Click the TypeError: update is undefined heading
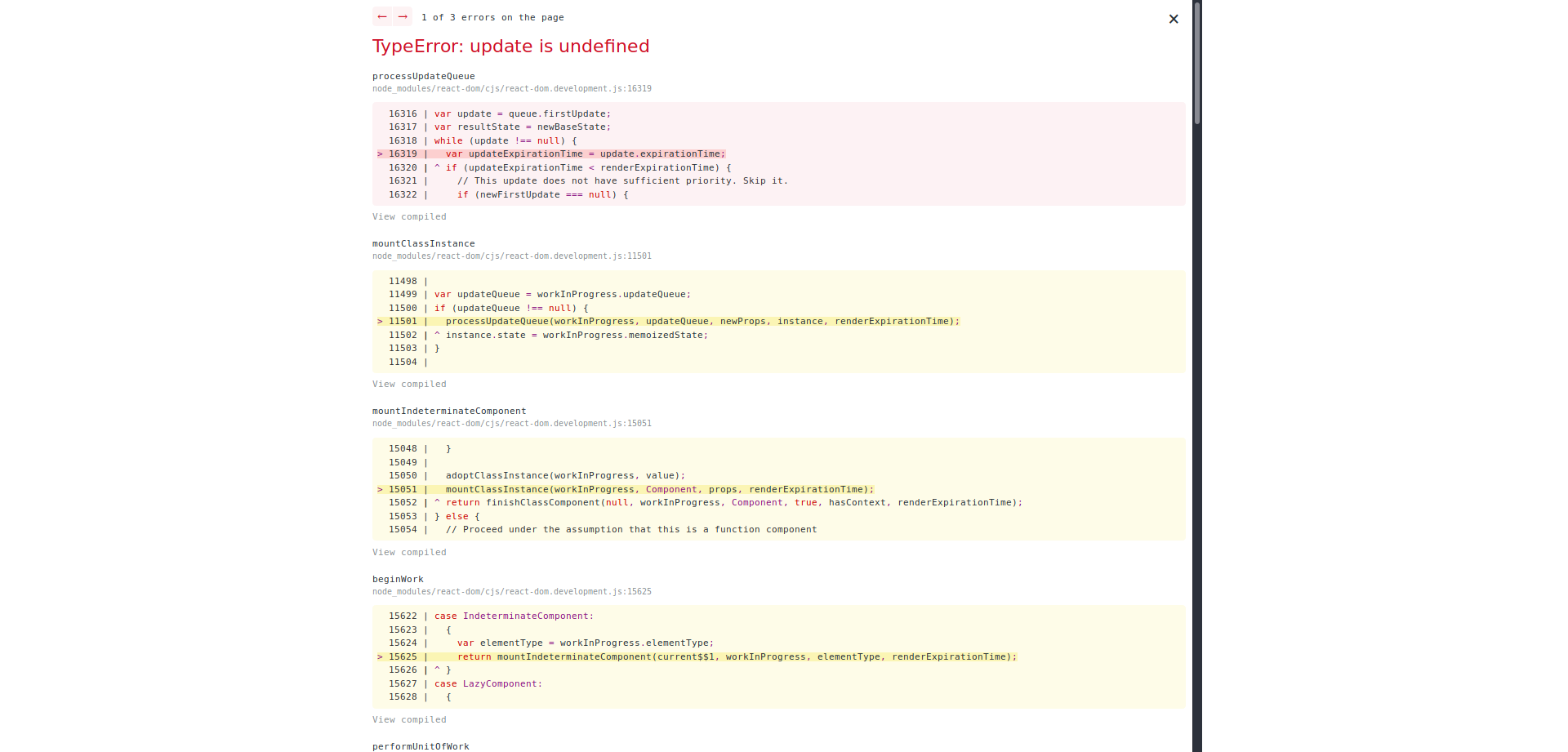This screenshot has width=1568, height=752. click(x=510, y=47)
